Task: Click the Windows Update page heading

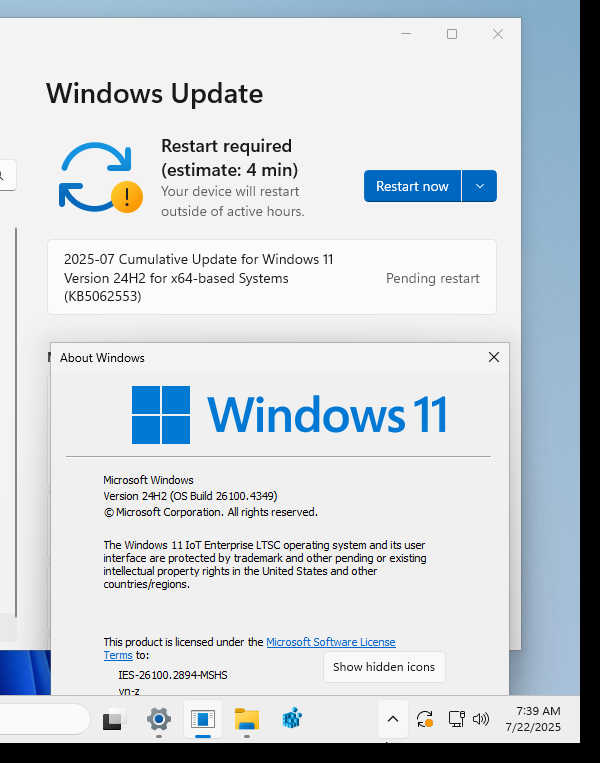Action: tap(154, 93)
